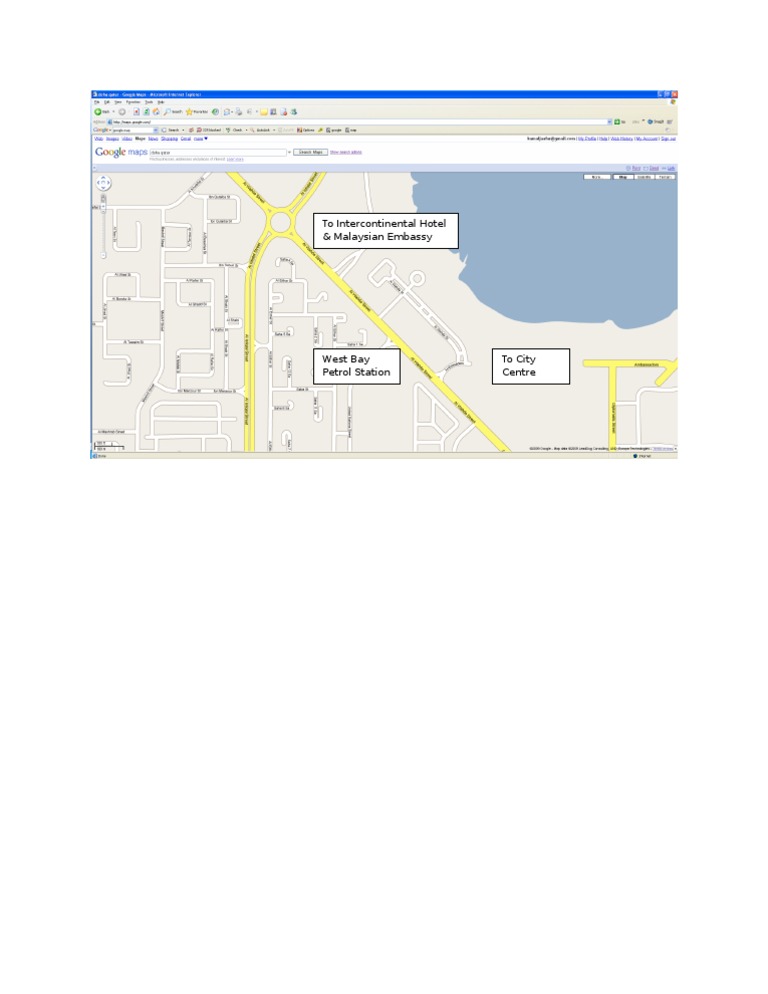Open the News link in Google navigation
This screenshot has width=768, height=994.
click(153, 139)
